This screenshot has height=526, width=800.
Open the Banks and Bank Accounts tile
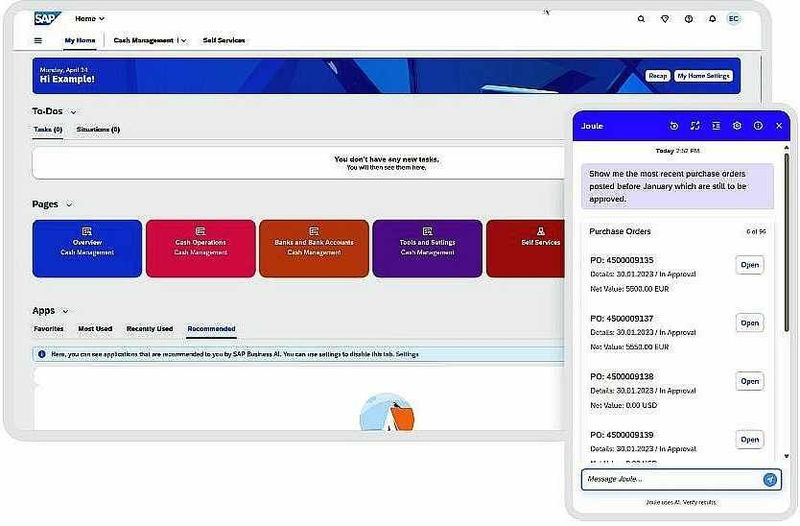314,248
